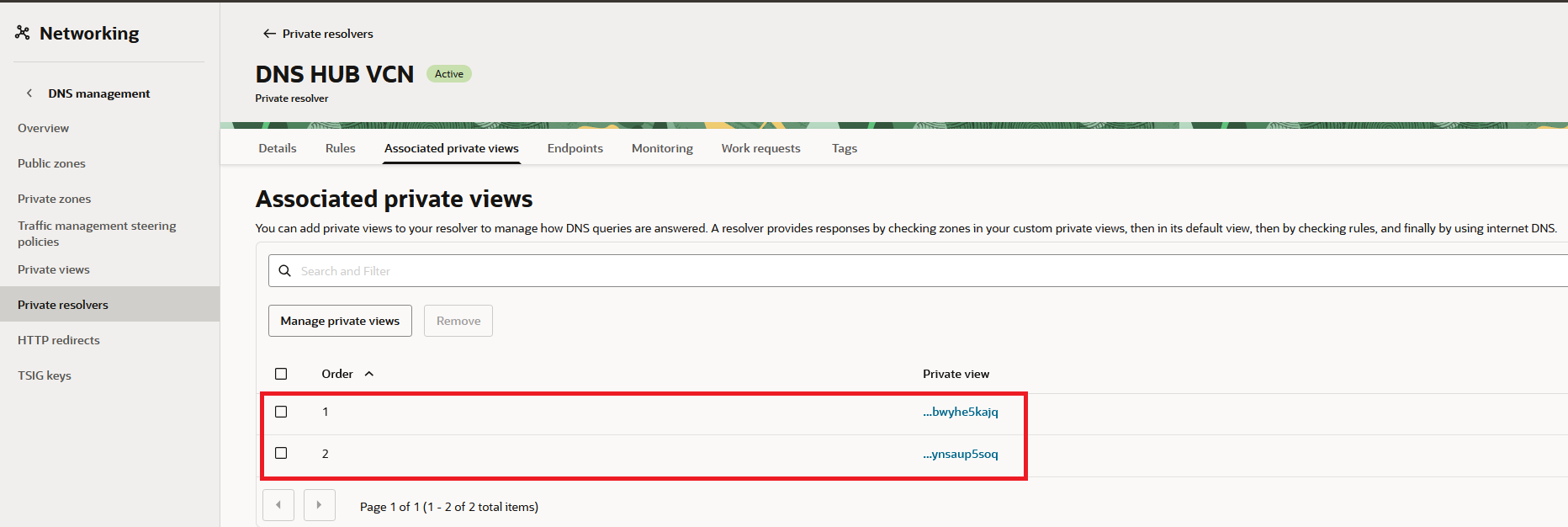Click the back chevron beside DNS management
Image resolution: width=1568 pixels, height=527 pixels.
(29, 93)
